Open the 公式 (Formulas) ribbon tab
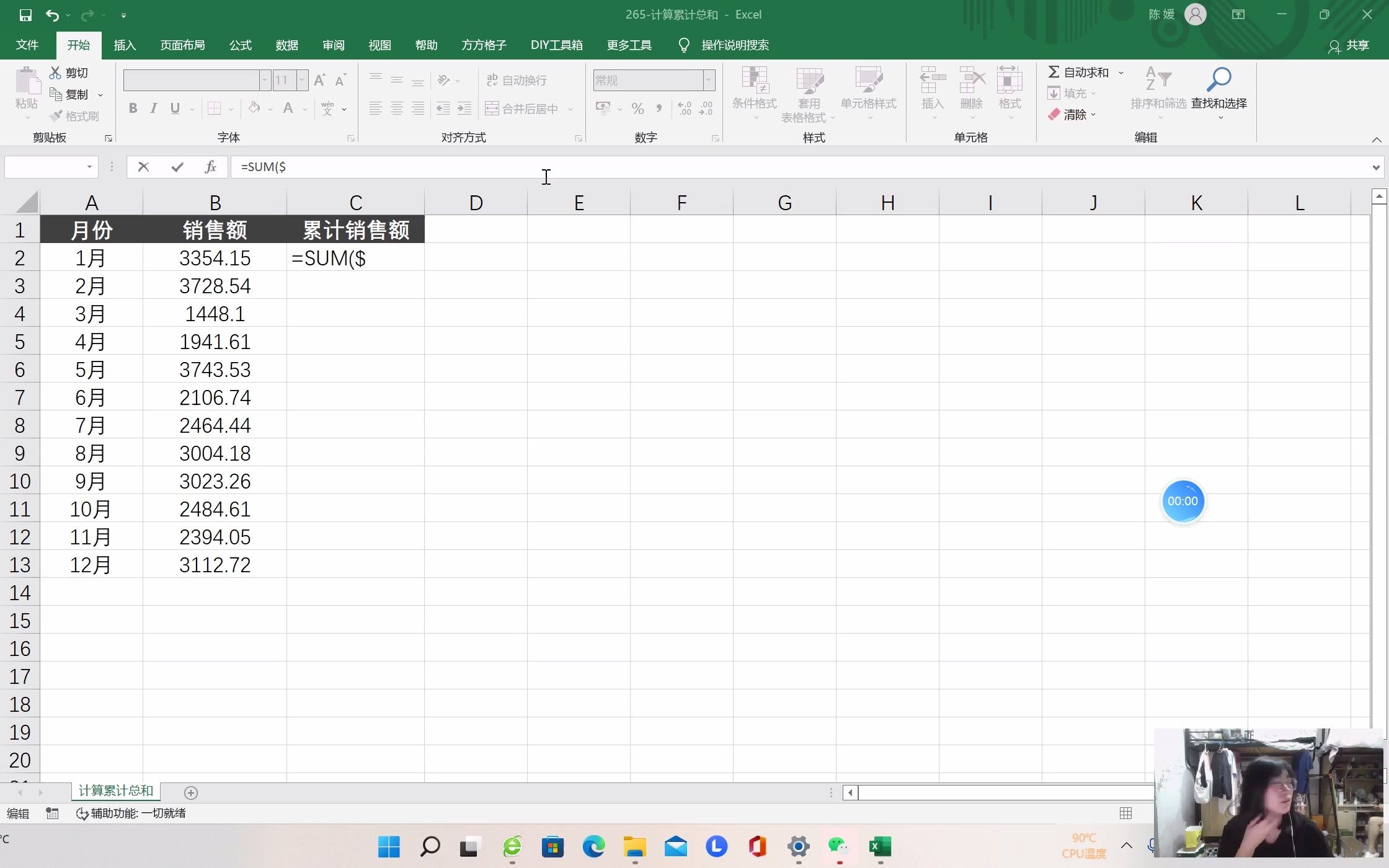 [241, 45]
